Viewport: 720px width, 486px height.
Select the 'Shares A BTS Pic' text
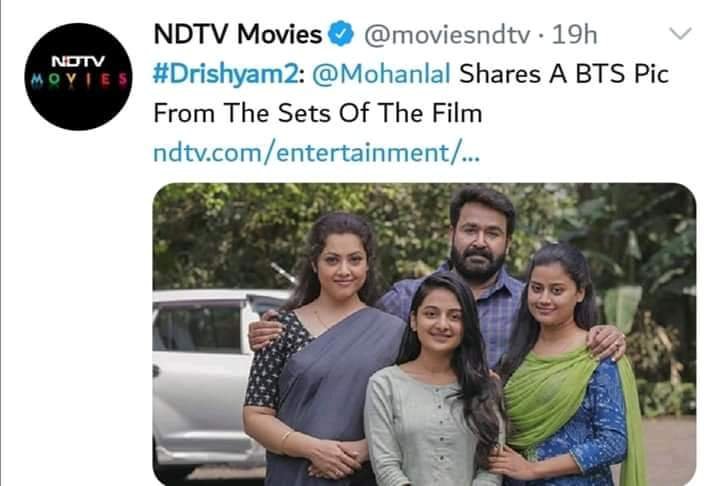(564, 74)
